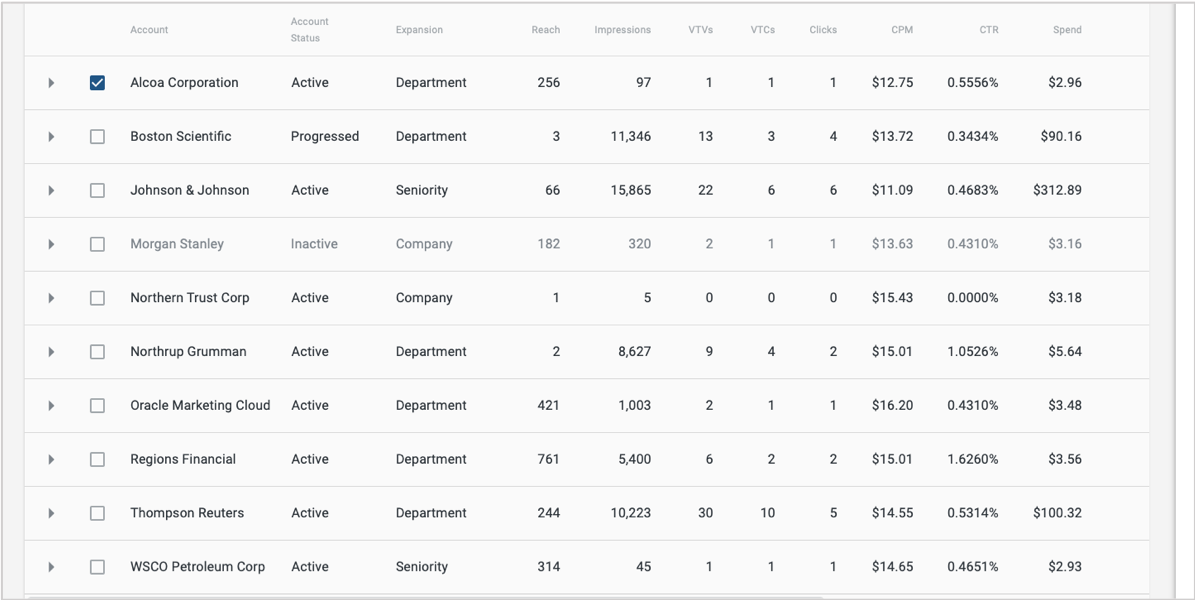The image size is (1195, 600).
Task: Sort by the VTCs column header
Action: pos(763,30)
